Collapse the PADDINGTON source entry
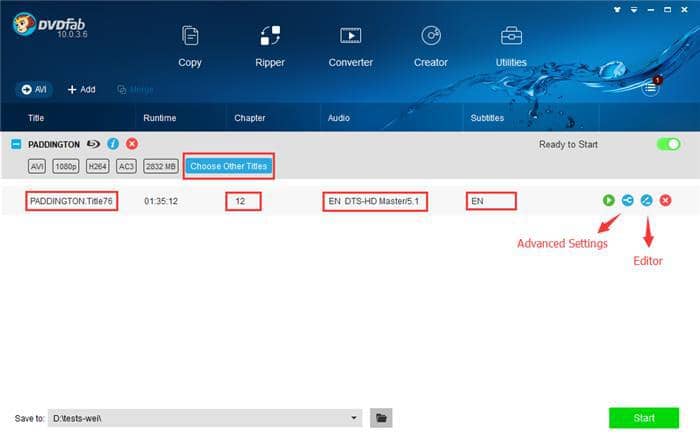This screenshot has width=700, height=436. (x=16, y=144)
